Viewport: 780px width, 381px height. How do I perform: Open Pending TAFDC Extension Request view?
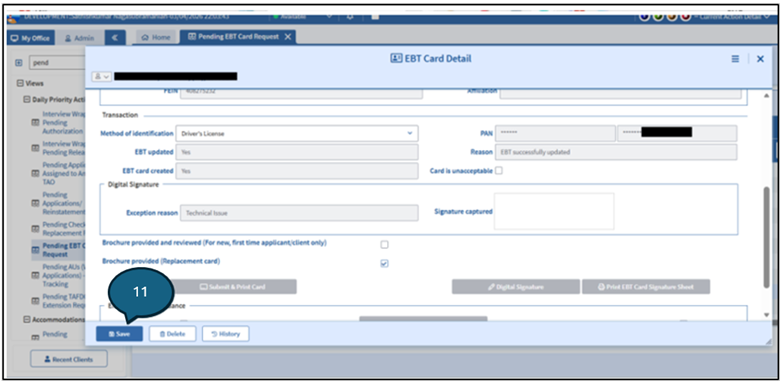click(63, 300)
